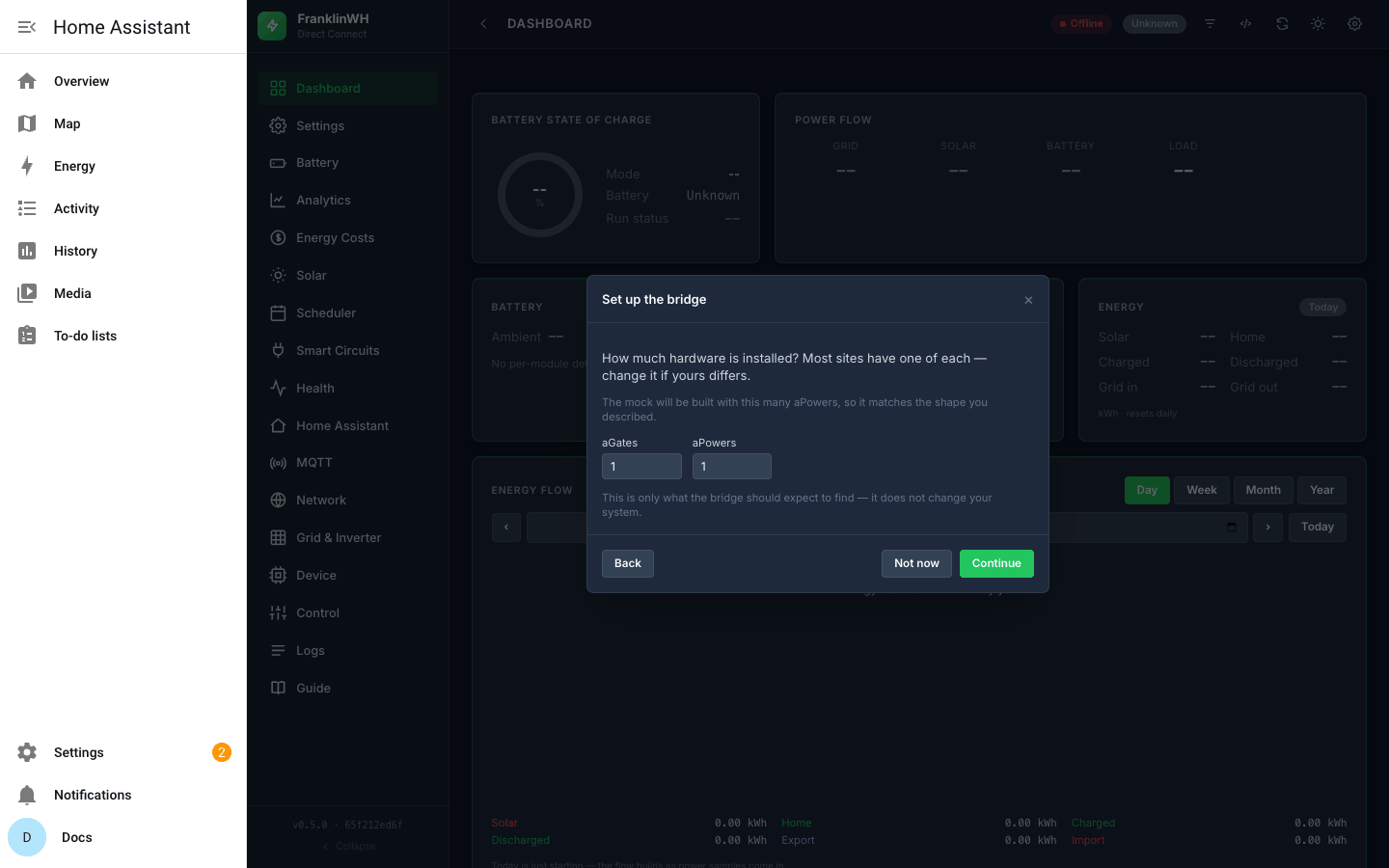Open the header code brackets icon
Screen dimensions: 1389x868
coord(1246,24)
